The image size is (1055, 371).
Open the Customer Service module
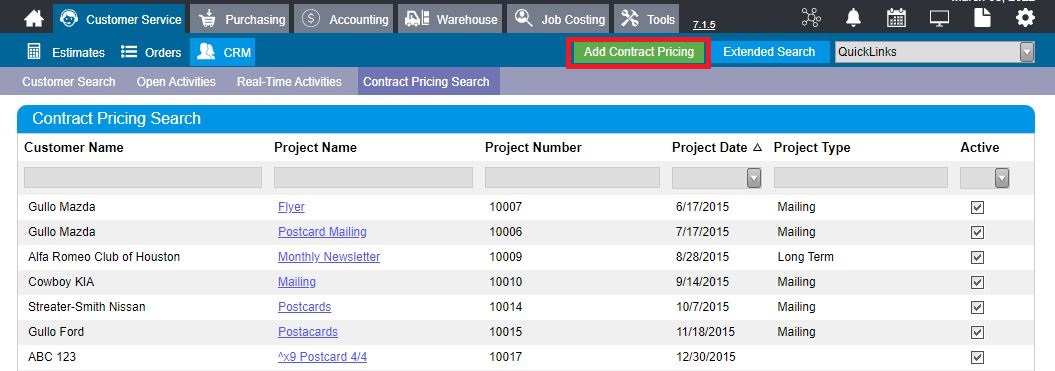click(119, 19)
